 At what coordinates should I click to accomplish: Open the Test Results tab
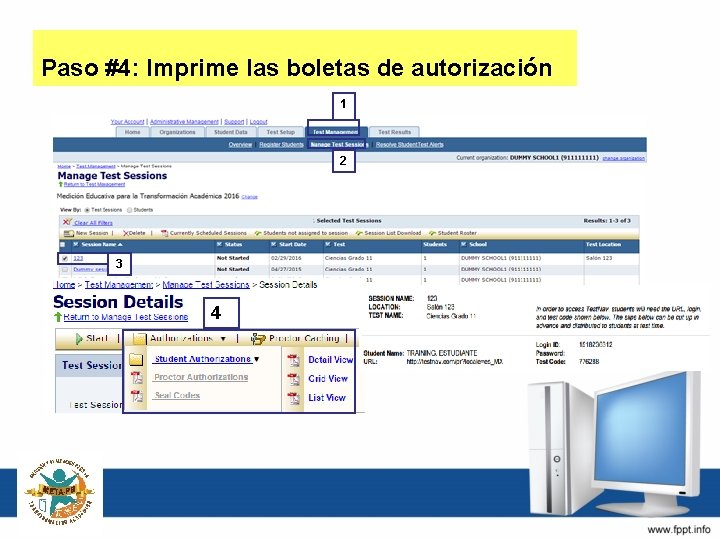click(394, 132)
